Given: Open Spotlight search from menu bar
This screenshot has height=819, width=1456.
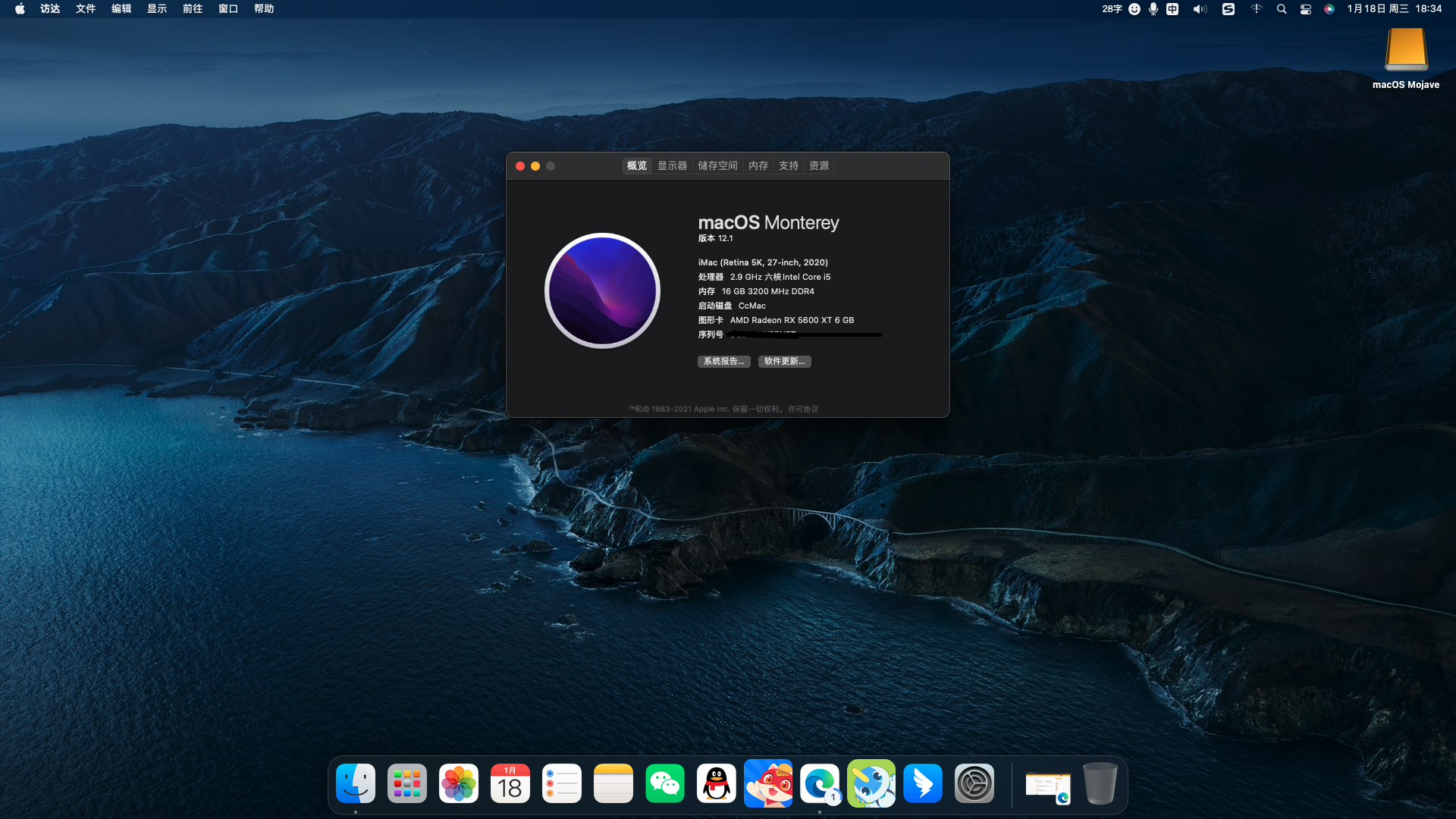Looking at the screenshot, I should pos(1282,9).
